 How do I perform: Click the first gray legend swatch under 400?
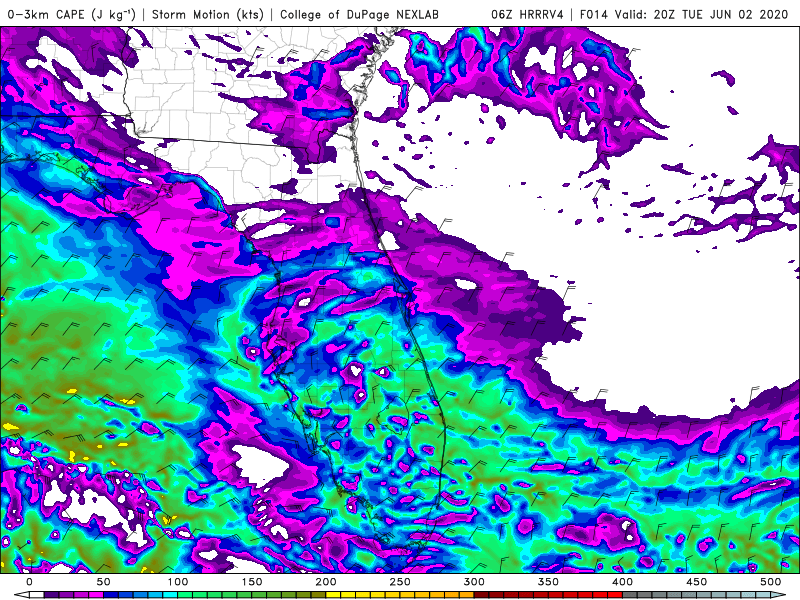pos(630,595)
